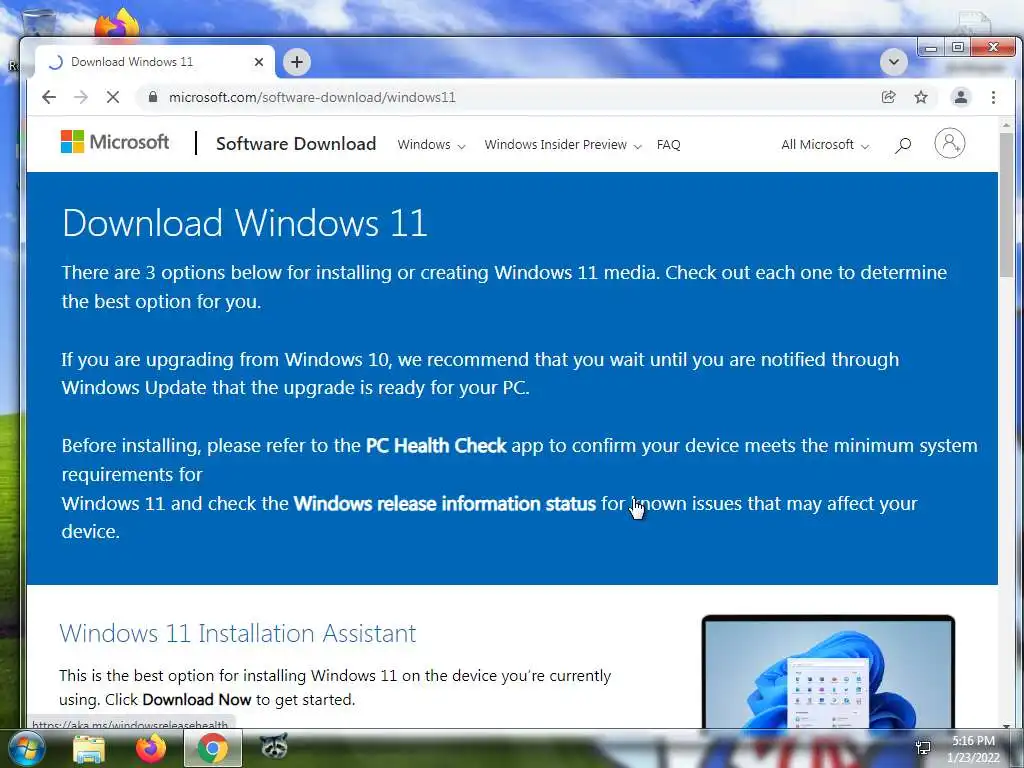The height and width of the screenshot is (768, 1024).
Task: Click the lock icon in the address bar
Action: [153, 97]
